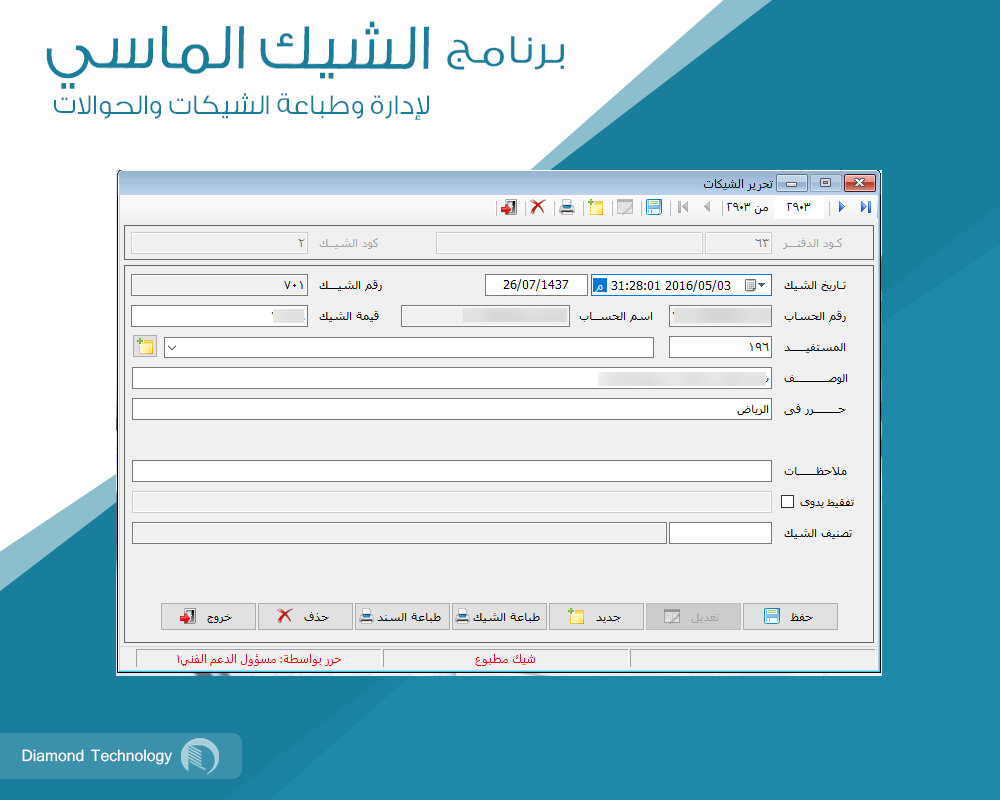Click the red X delete icon in the top toolbar

point(538,207)
